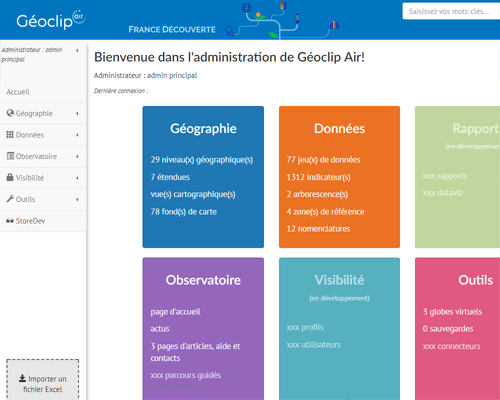Screen dimensions: 500x400
Task: Click the Observatoire card title
Action: [x=203, y=280]
